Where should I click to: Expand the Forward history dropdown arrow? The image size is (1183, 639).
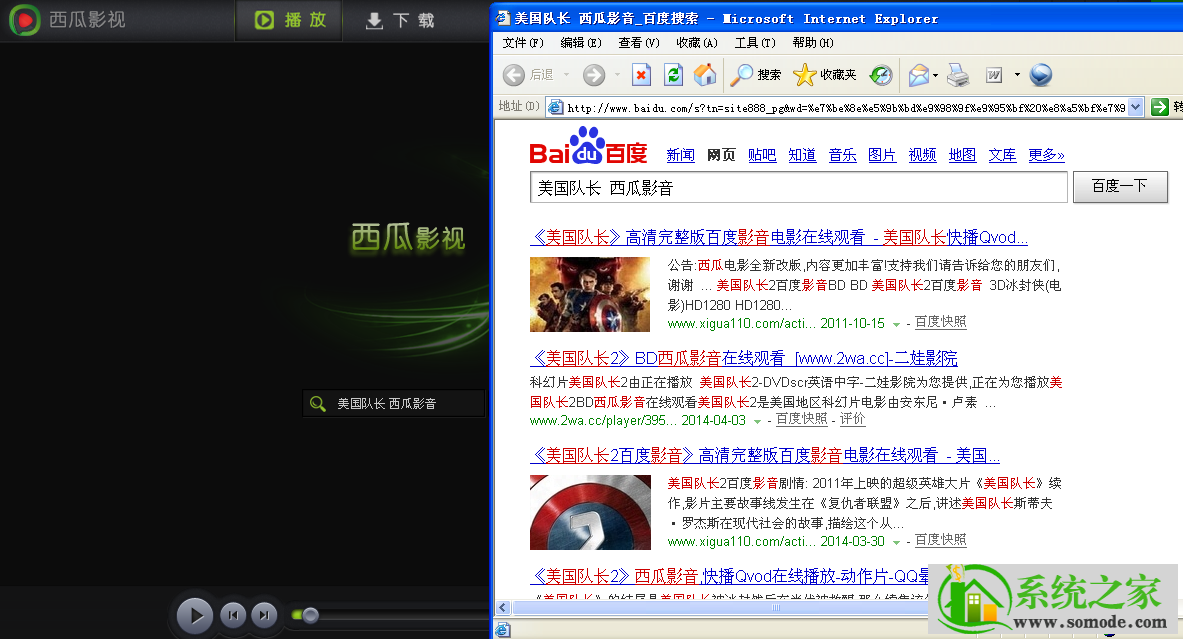pyautogui.click(x=617, y=75)
